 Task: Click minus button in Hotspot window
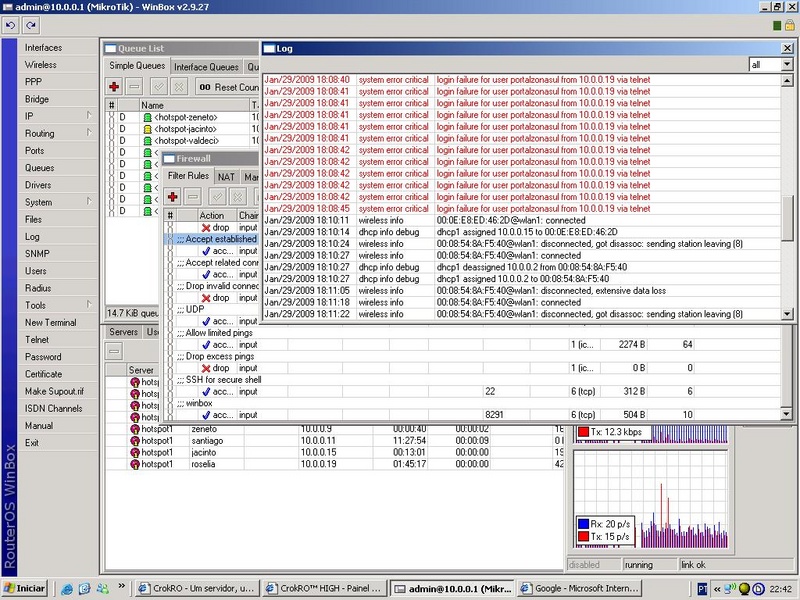[x=114, y=351]
